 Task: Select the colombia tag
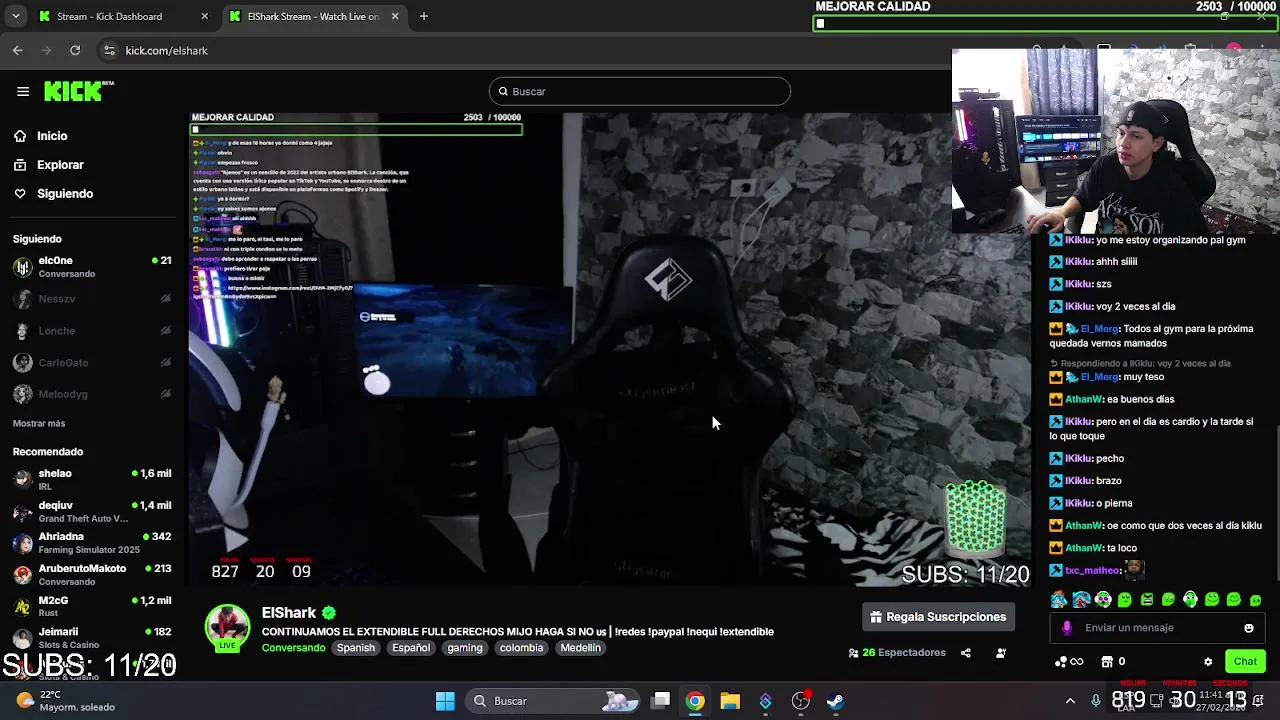coord(521,648)
